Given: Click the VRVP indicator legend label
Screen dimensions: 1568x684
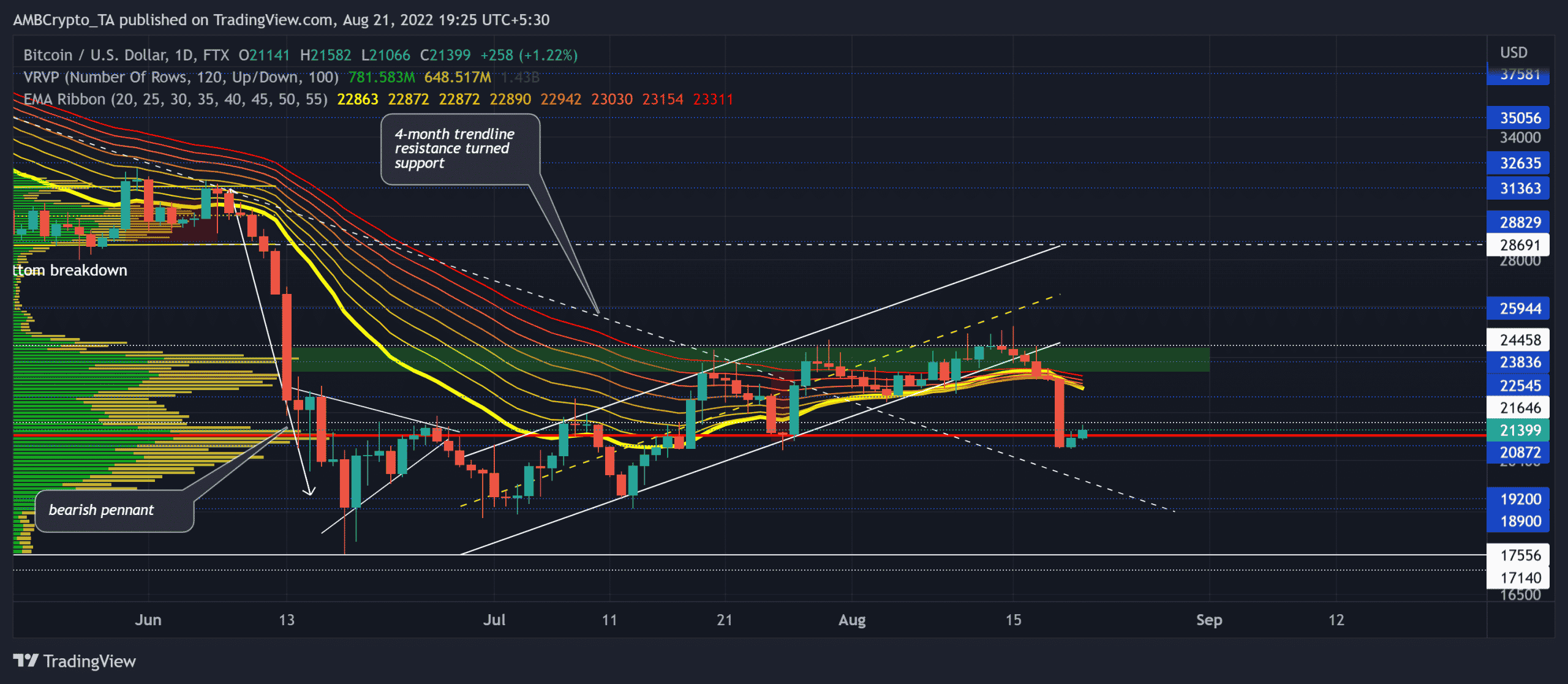Looking at the screenshot, I should click(x=181, y=77).
